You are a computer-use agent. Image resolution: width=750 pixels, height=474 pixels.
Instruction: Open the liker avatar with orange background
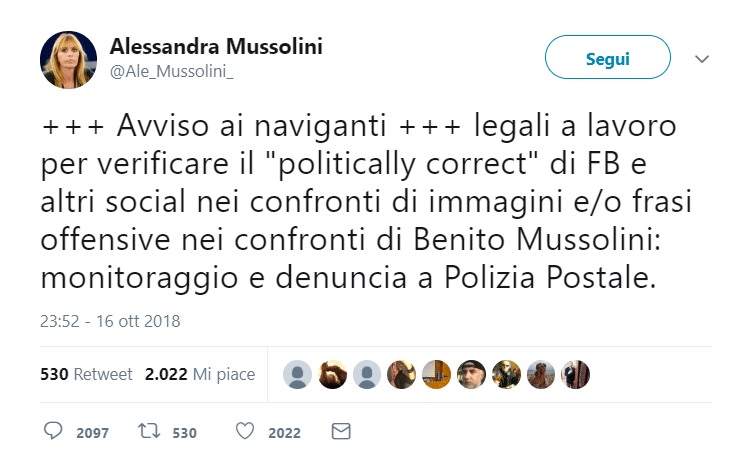click(436, 374)
